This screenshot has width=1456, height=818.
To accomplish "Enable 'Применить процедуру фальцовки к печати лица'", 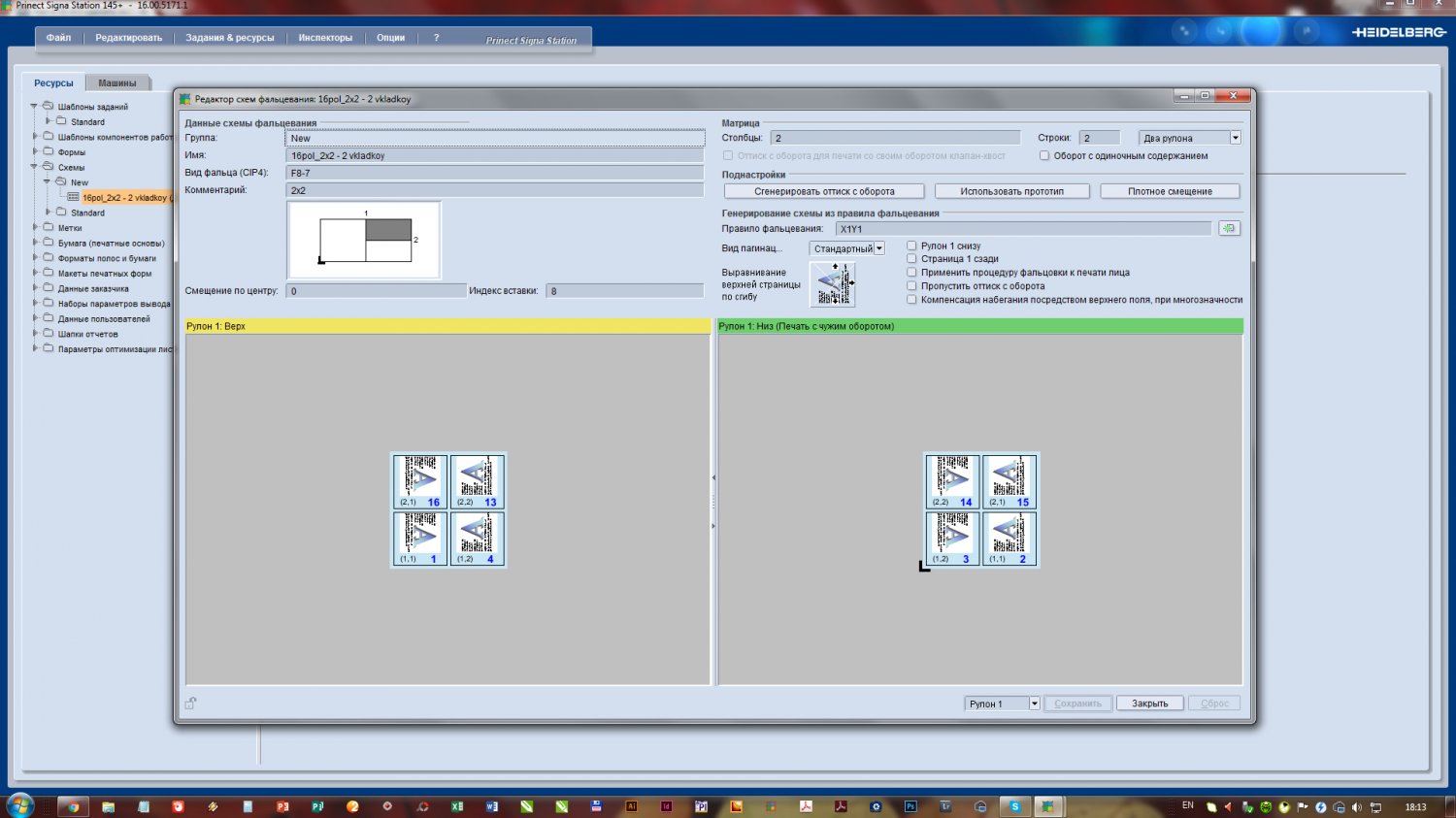I will pos(911,273).
